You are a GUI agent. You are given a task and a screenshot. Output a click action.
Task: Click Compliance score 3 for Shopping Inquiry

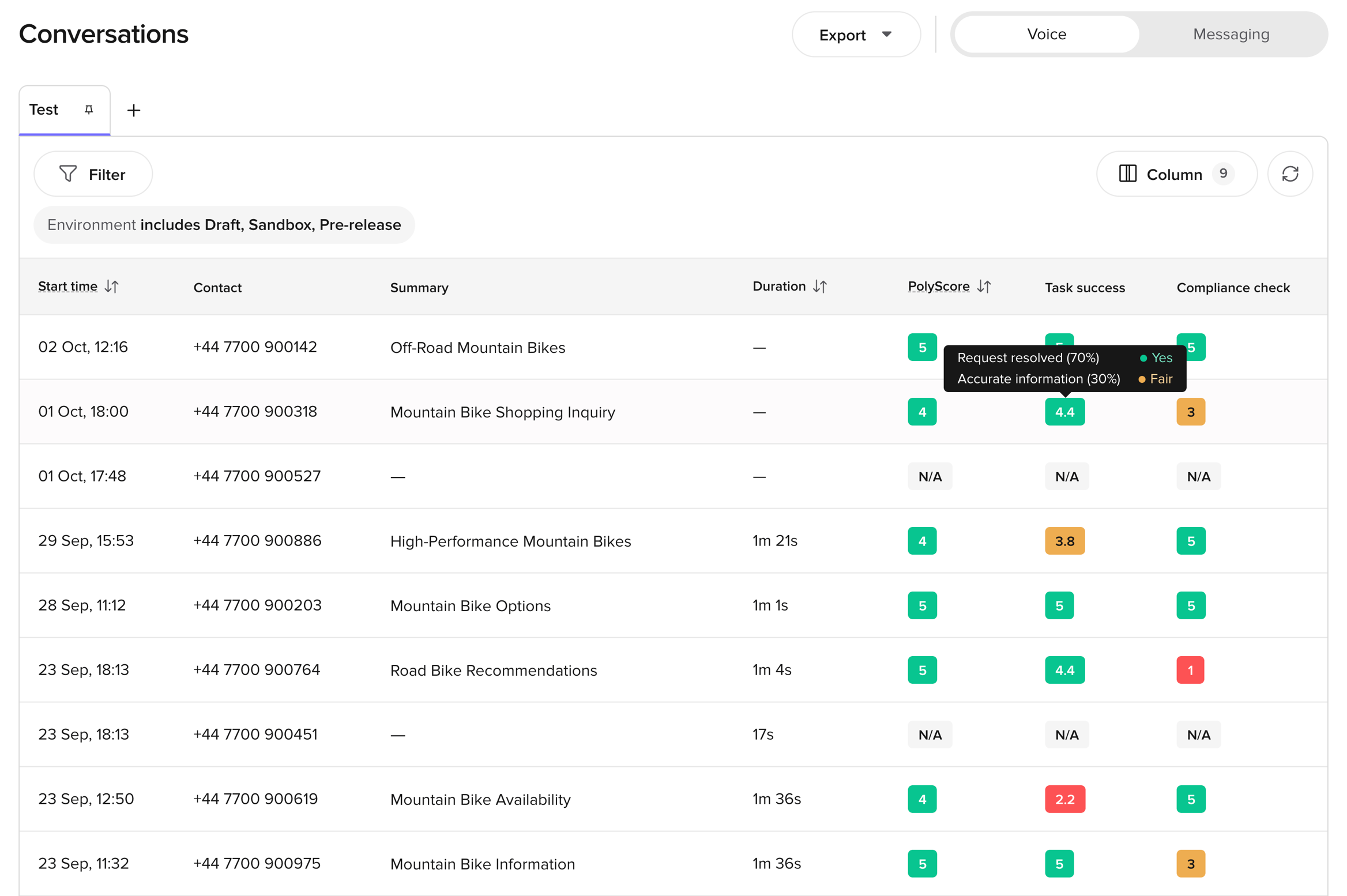1191,412
